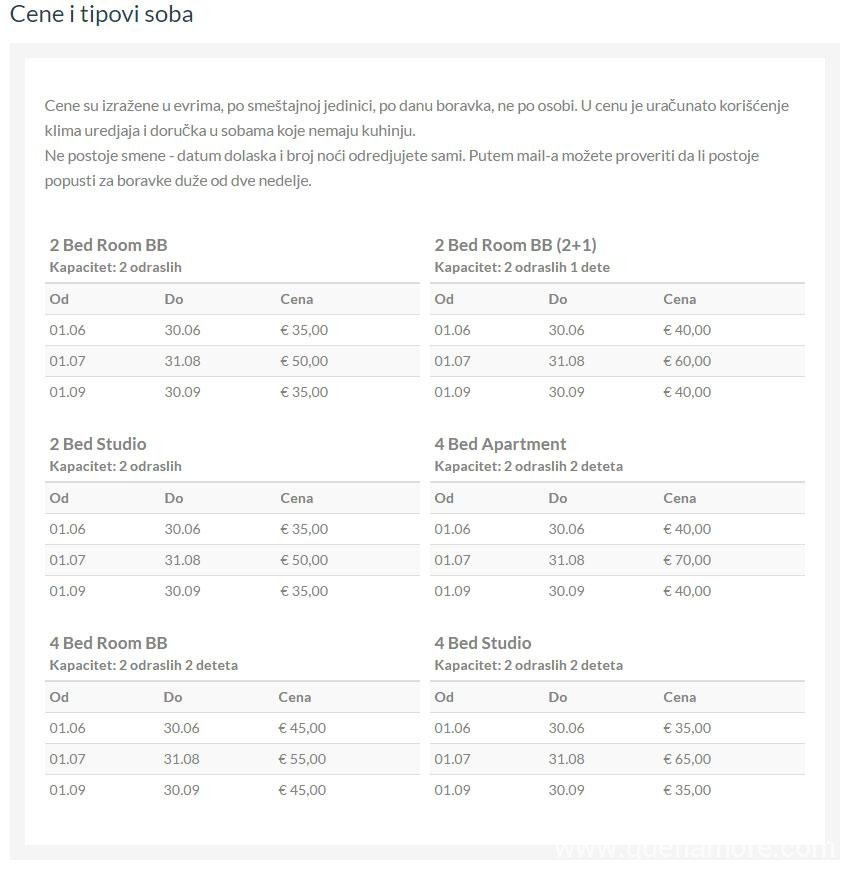Click the 31.08 end date in 4 Bed Apartment table
The width and height of the screenshot is (854, 872).
coord(566,560)
